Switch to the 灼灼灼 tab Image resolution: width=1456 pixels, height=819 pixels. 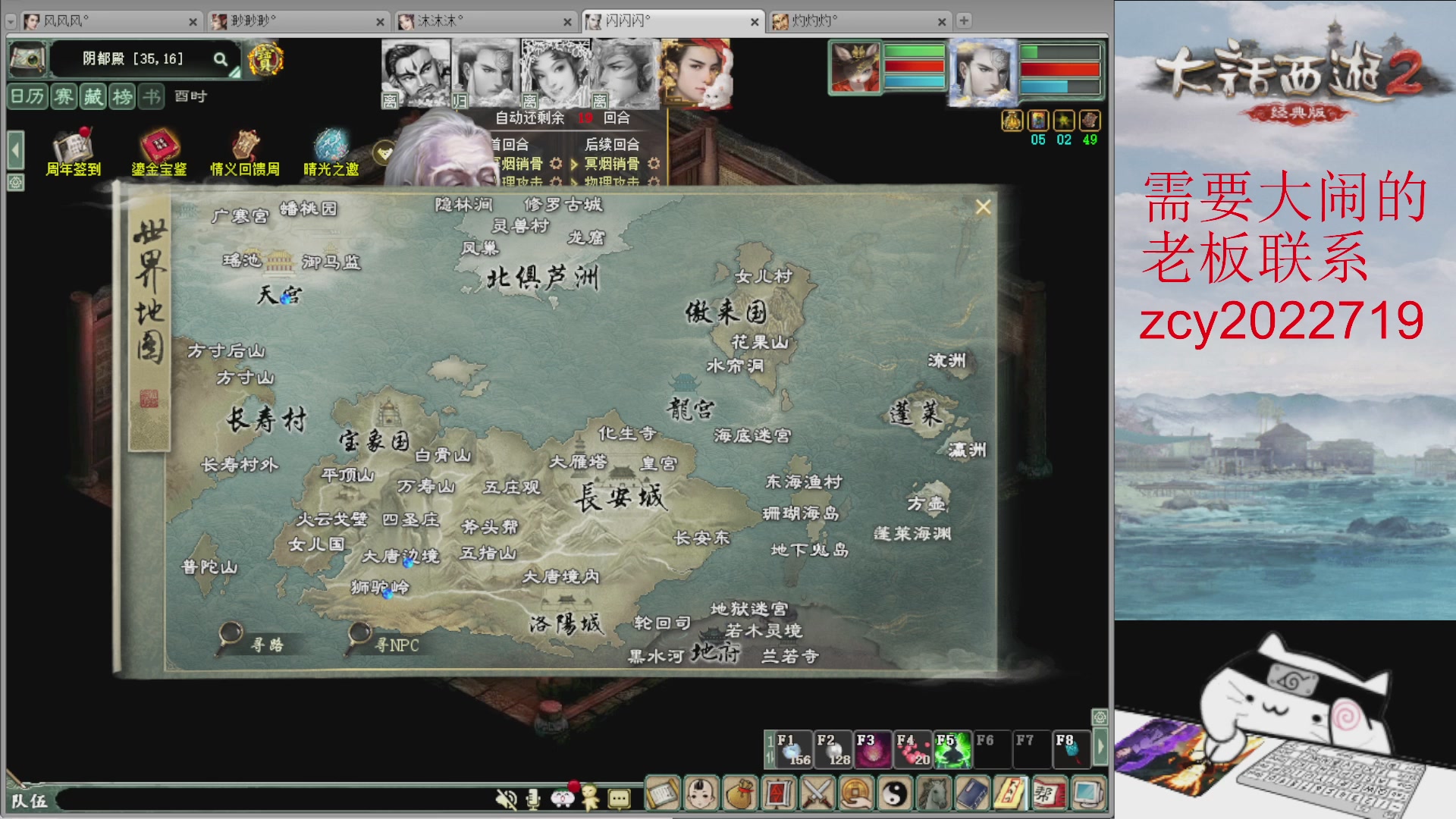coord(859,21)
